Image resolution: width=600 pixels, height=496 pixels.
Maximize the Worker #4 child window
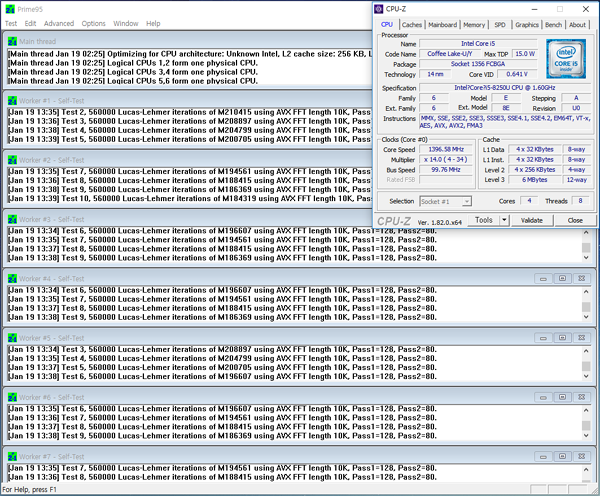[x=562, y=279]
